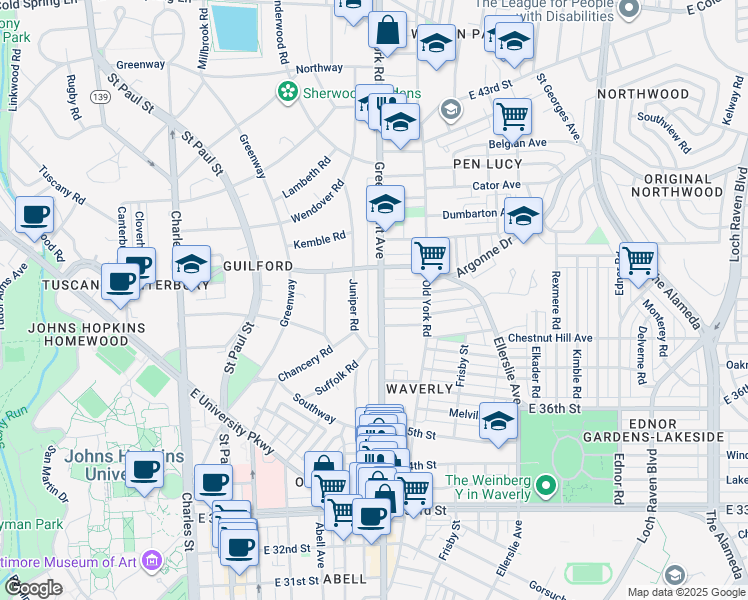Select the coffee cup marker at Johns Hopkins University
The image size is (748, 600).
[x=145, y=468]
